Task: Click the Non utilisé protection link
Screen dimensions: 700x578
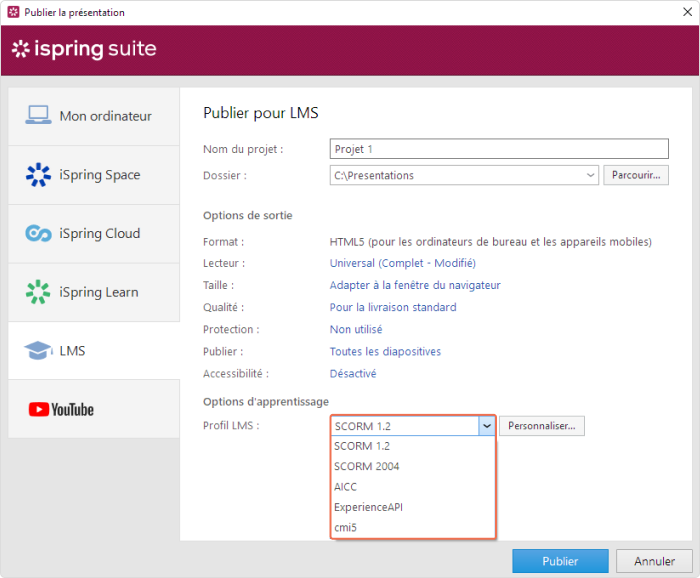Action: click(356, 329)
